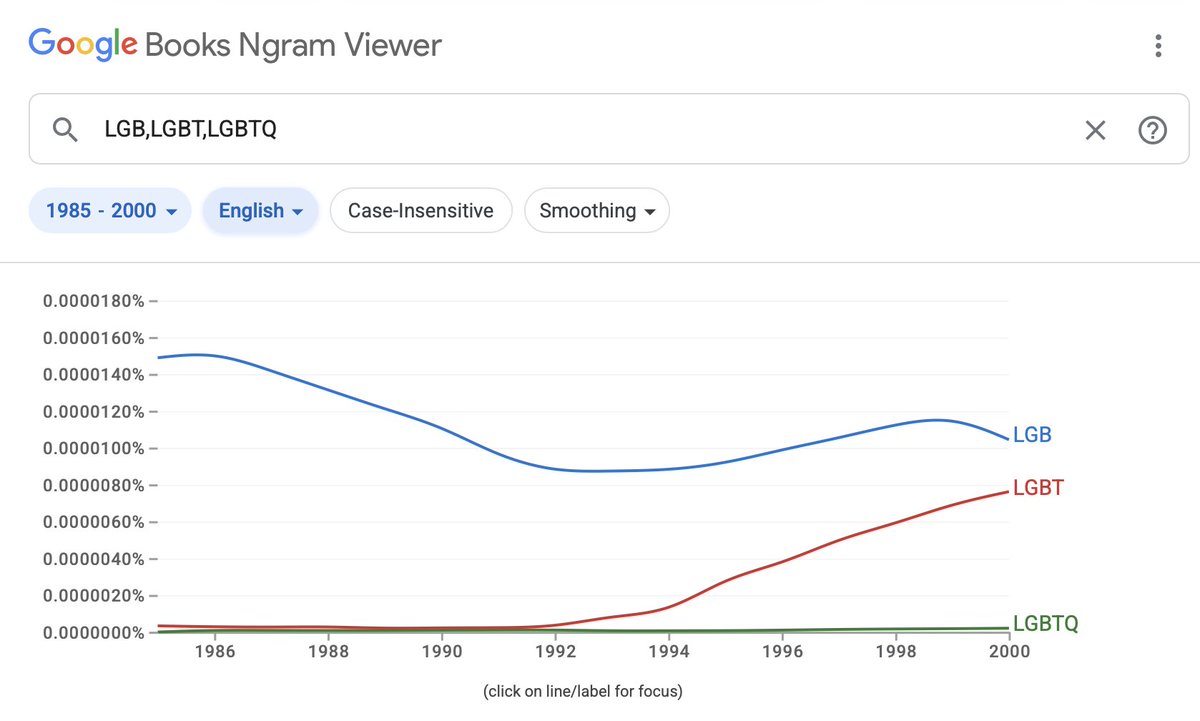The image size is (1200, 721).
Task: Click the 0.0000040% y-axis label
Action: point(94,559)
